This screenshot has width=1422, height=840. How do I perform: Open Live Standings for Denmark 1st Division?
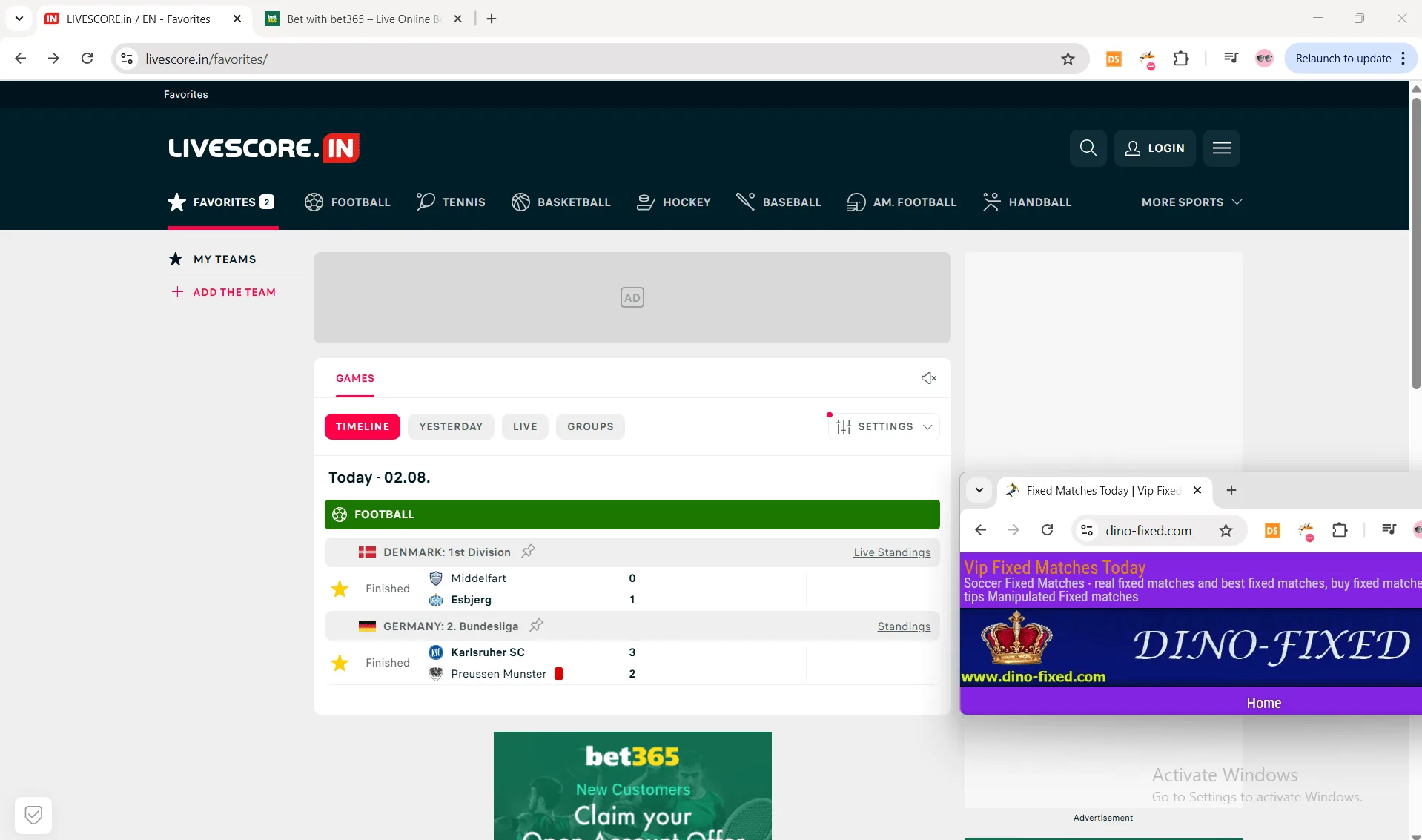[891, 552]
